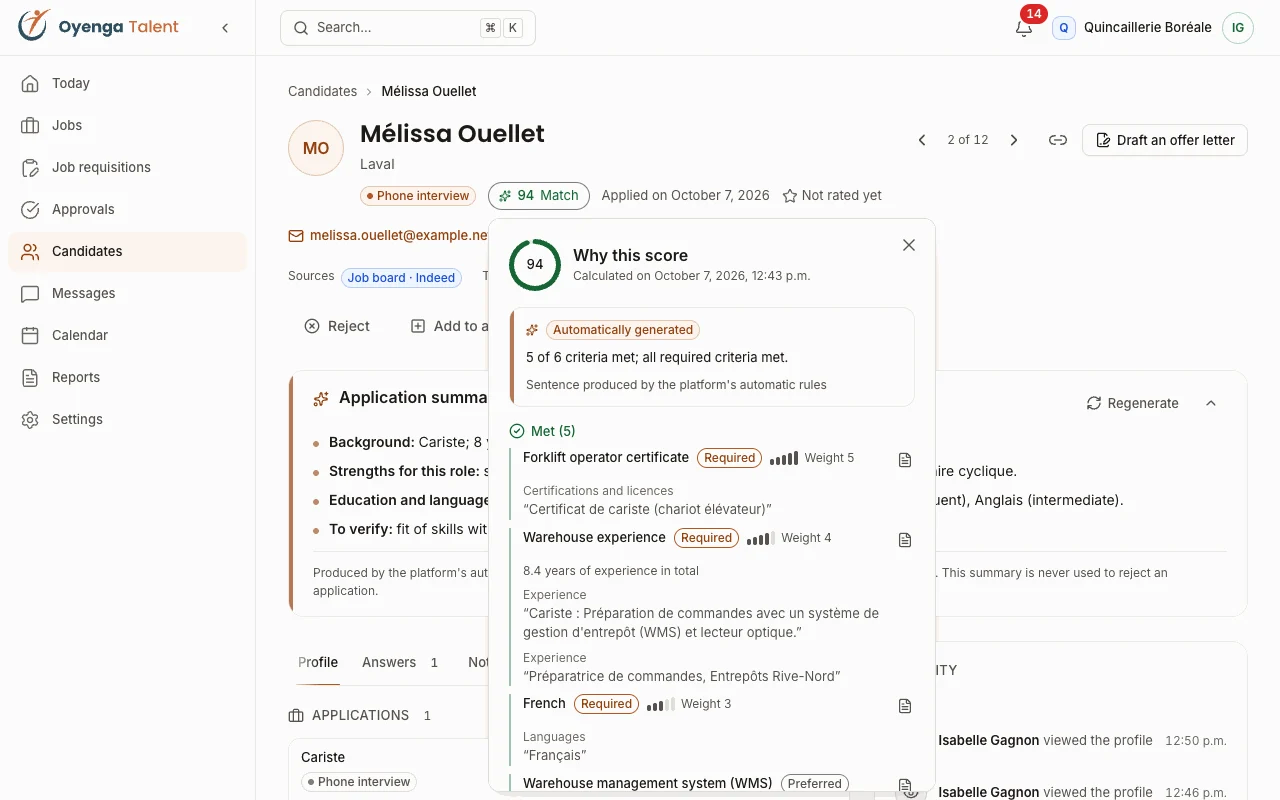The image size is (1280, 800).
Task: Click the MO candidate avatar
Action: [x=316, y=148]
